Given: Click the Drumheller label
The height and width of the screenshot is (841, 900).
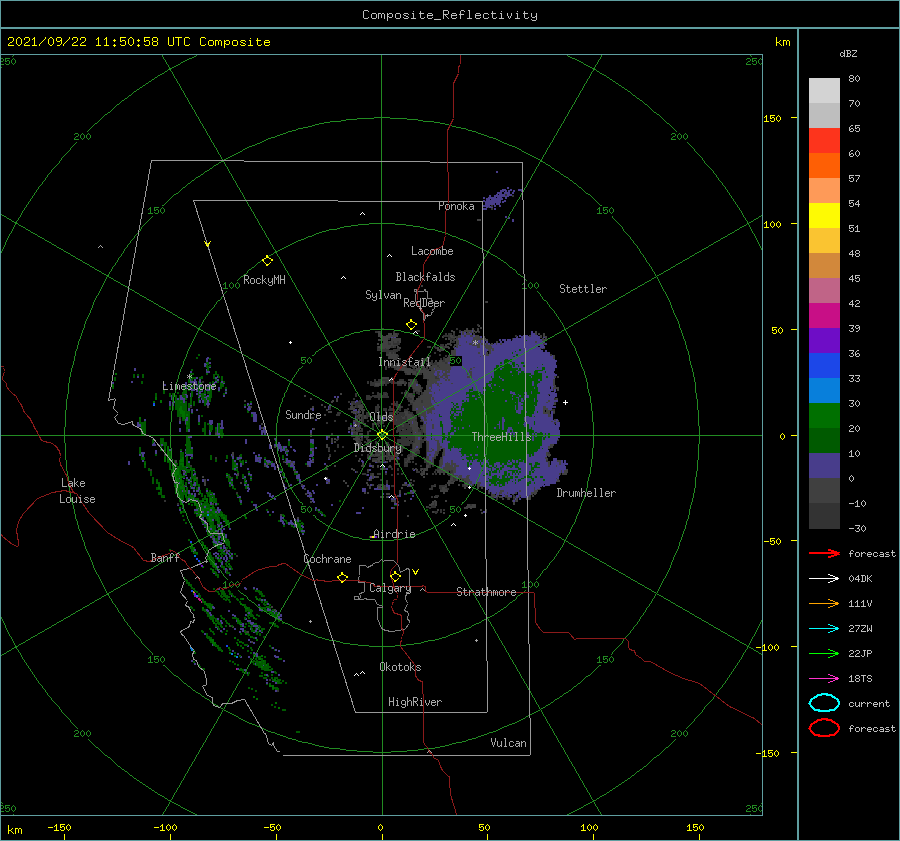Looking at the screenshot, I should [x=586, y=493].
